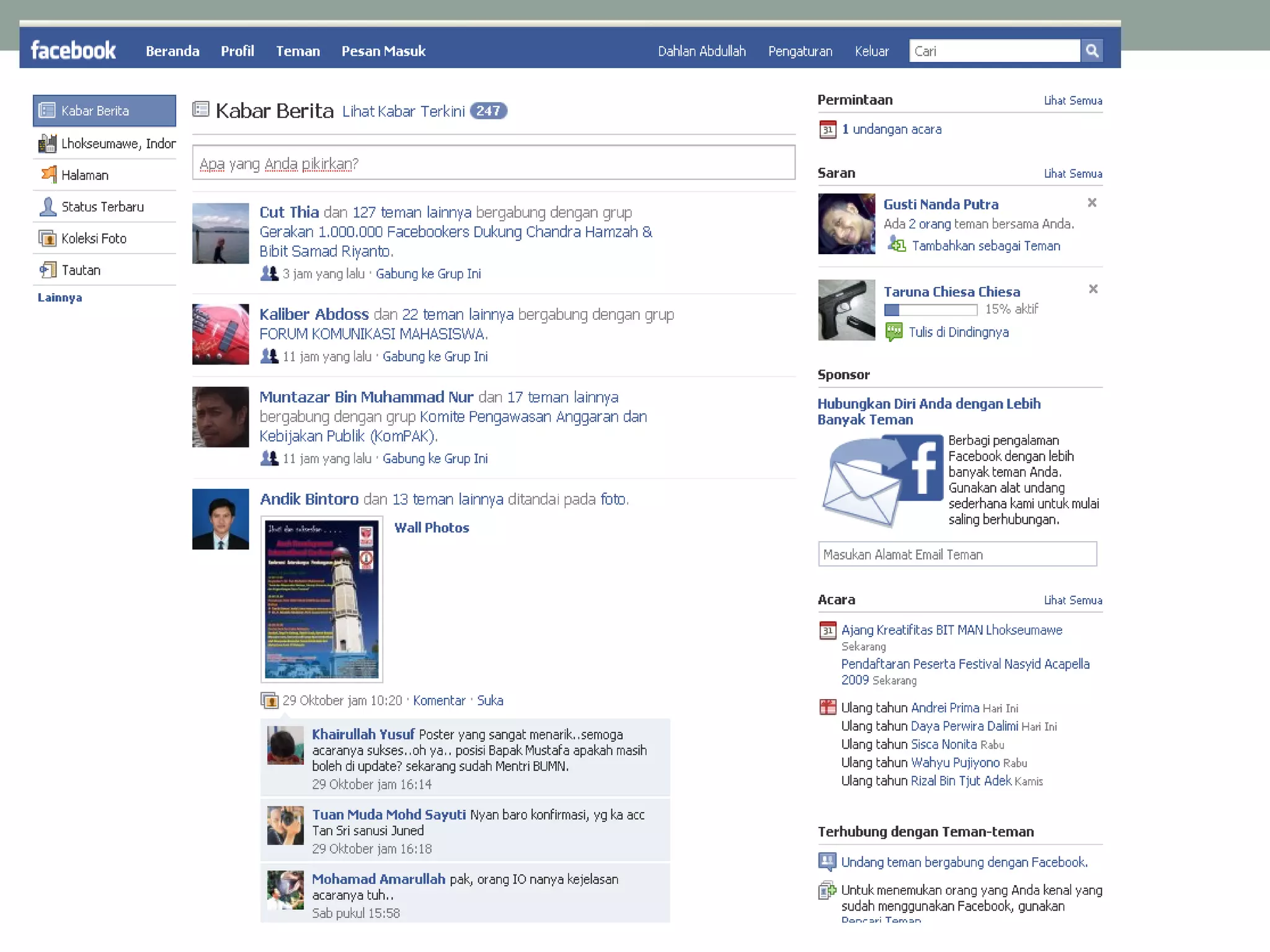This screenshot has height=952, width=1270.
Task: Dismiss Taruna Chiesa Chiesa suggestion
Action: tap(1093, 289)
